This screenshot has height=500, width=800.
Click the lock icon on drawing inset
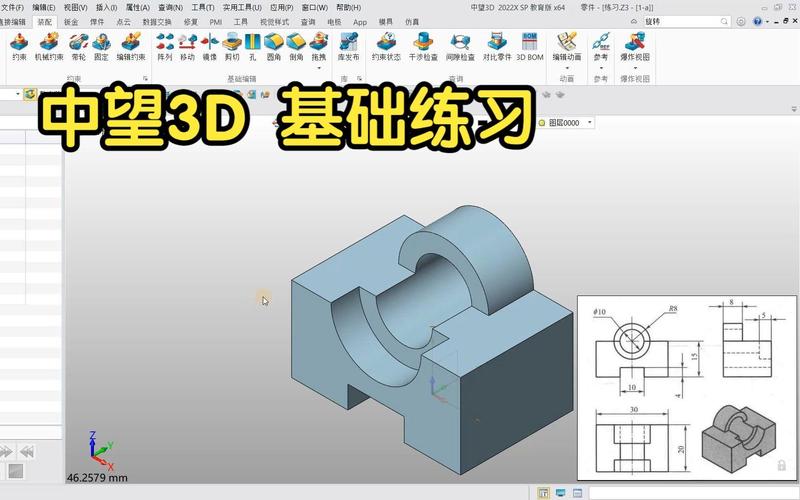[x=781, y=465]
